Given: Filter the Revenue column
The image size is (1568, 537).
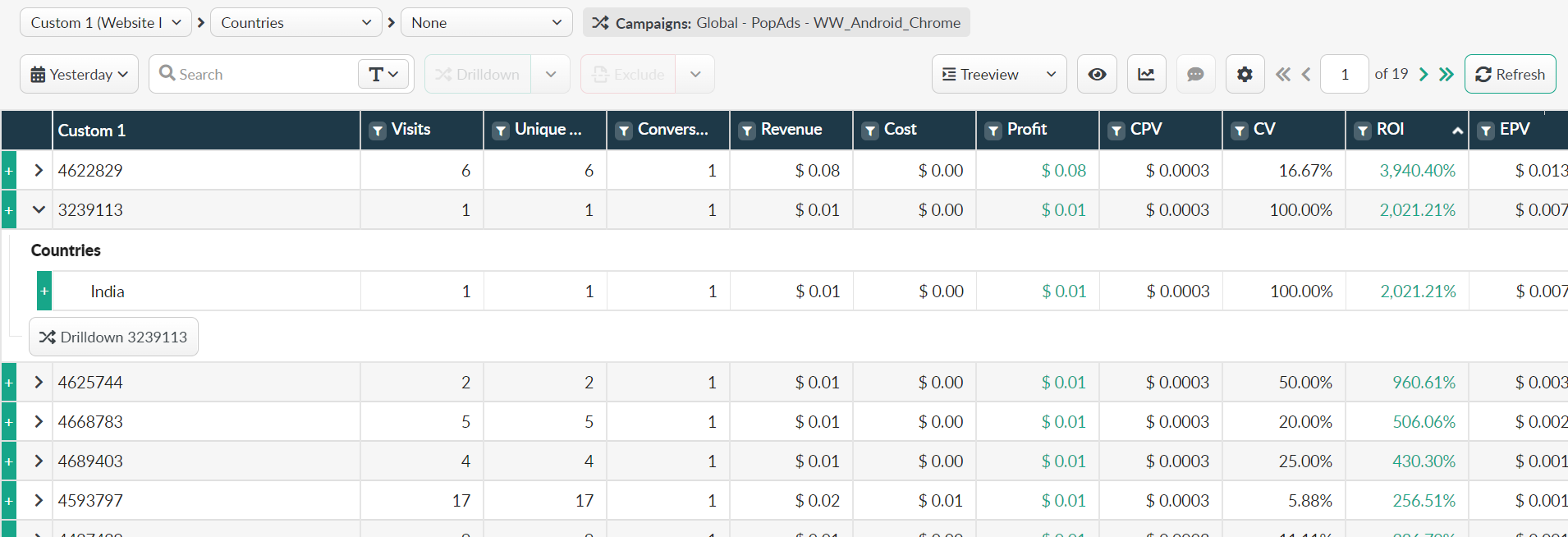Looking at the screenshot, I should click(x=747, y=131).
